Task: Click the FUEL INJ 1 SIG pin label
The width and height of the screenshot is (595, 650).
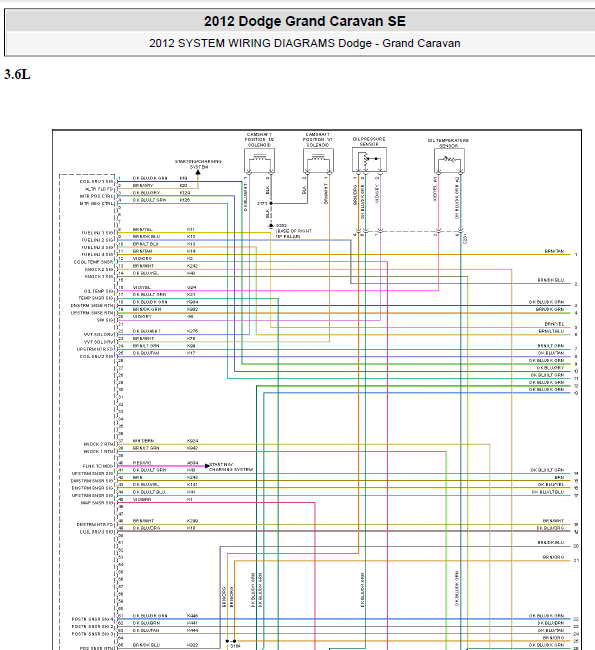Action: click(97, 233)
